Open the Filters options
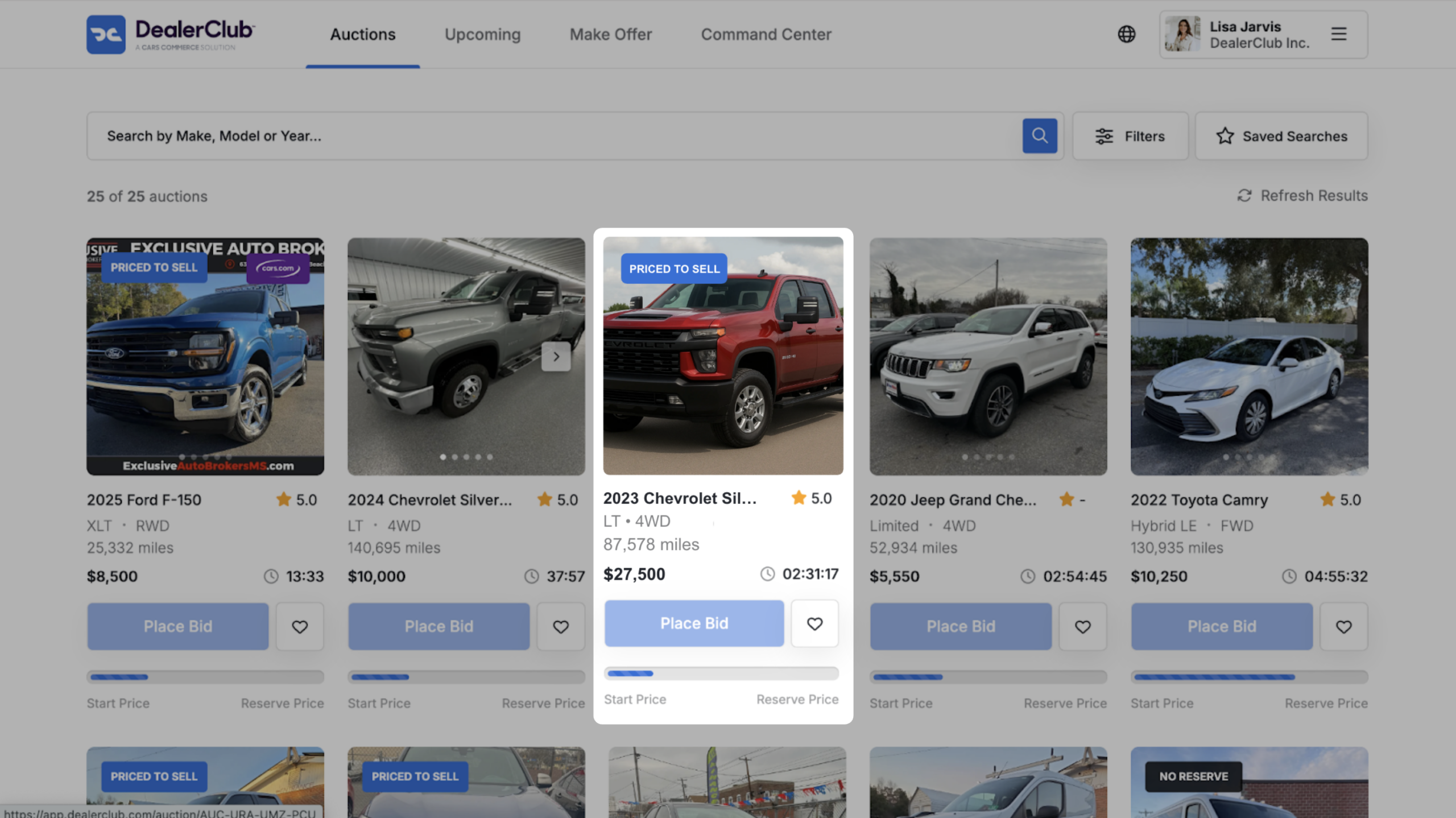The height and width of the screenshot is (818, 1456). tap(1130, 136)
